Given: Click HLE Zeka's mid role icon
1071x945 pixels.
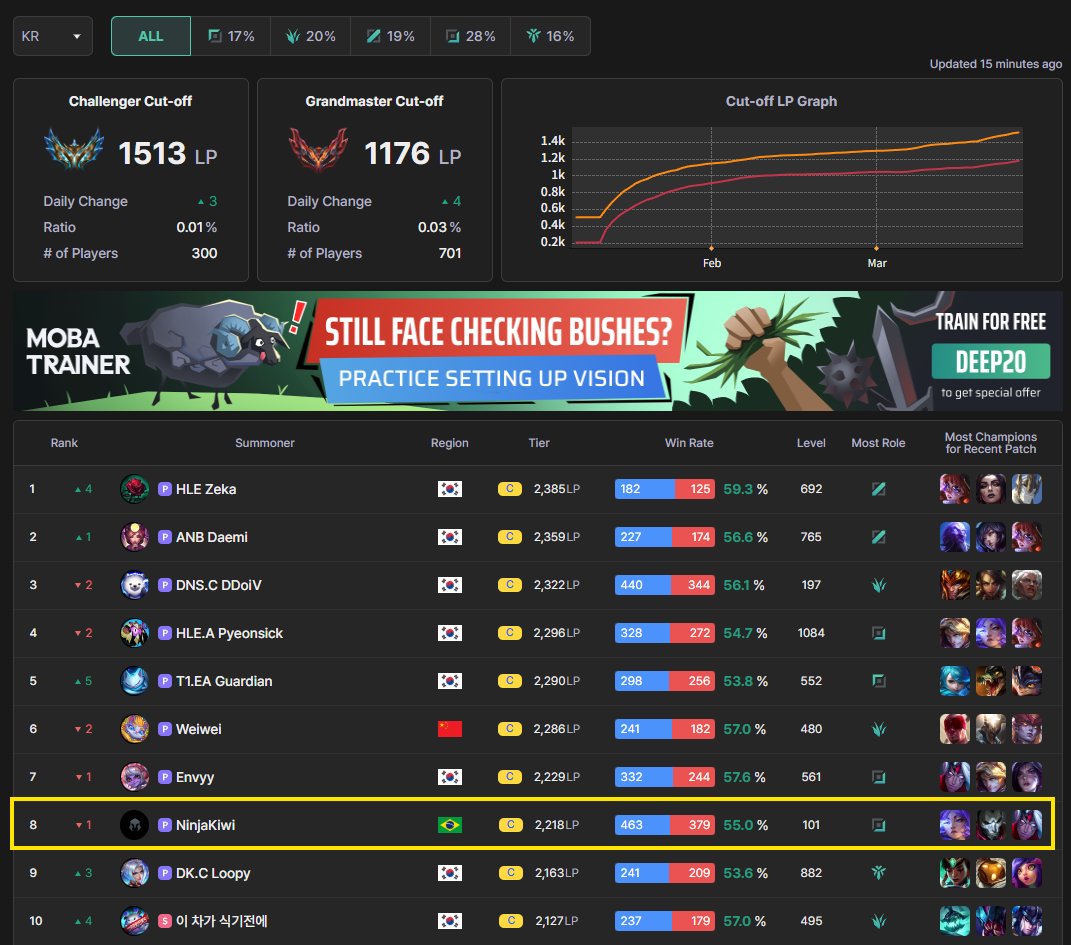Looking at the screenshot, I should (878, 489).
